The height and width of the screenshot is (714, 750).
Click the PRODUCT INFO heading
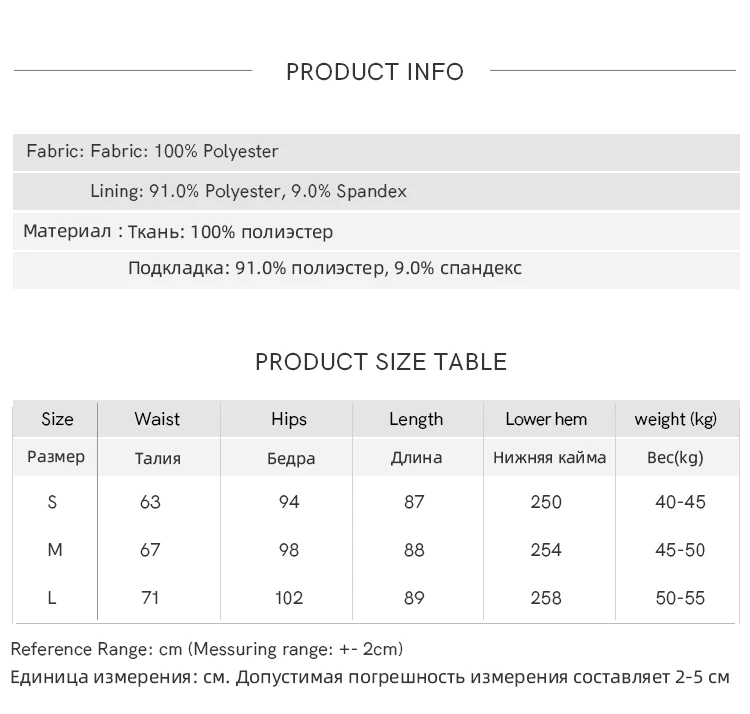tap(375, 72)
